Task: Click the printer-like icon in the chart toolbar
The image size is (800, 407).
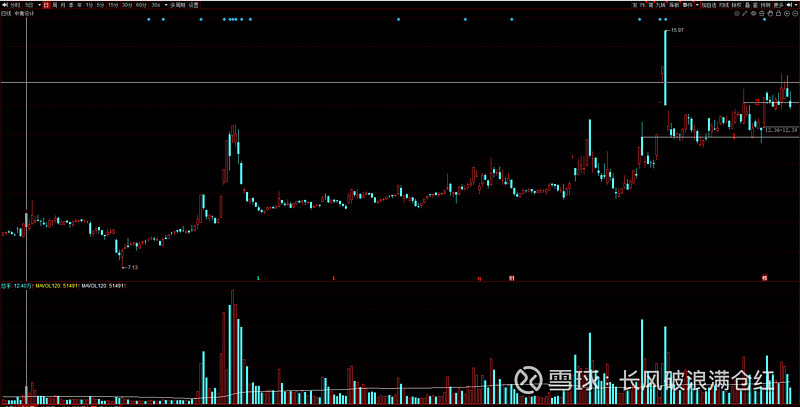Action: click(762, 14)
